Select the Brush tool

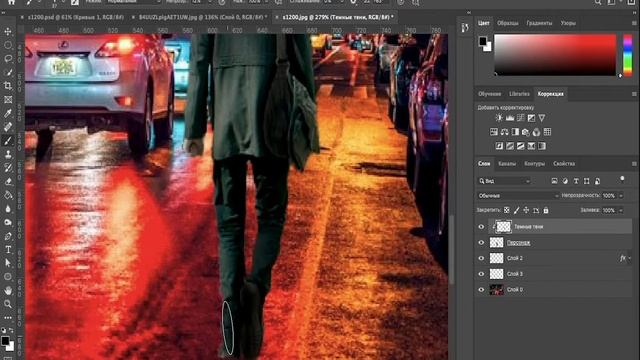point(8,140)
